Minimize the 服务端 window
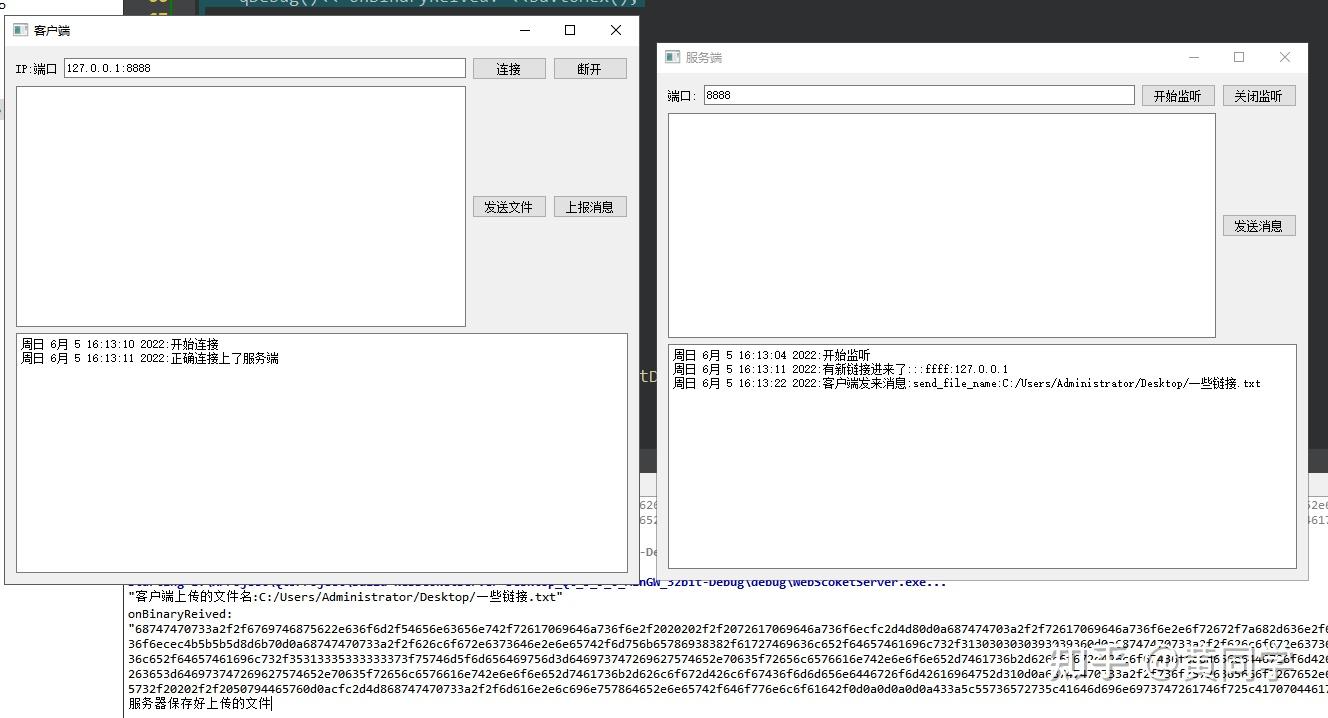This screenshot has width=1328, height=718. click(x=1193, y=57)
